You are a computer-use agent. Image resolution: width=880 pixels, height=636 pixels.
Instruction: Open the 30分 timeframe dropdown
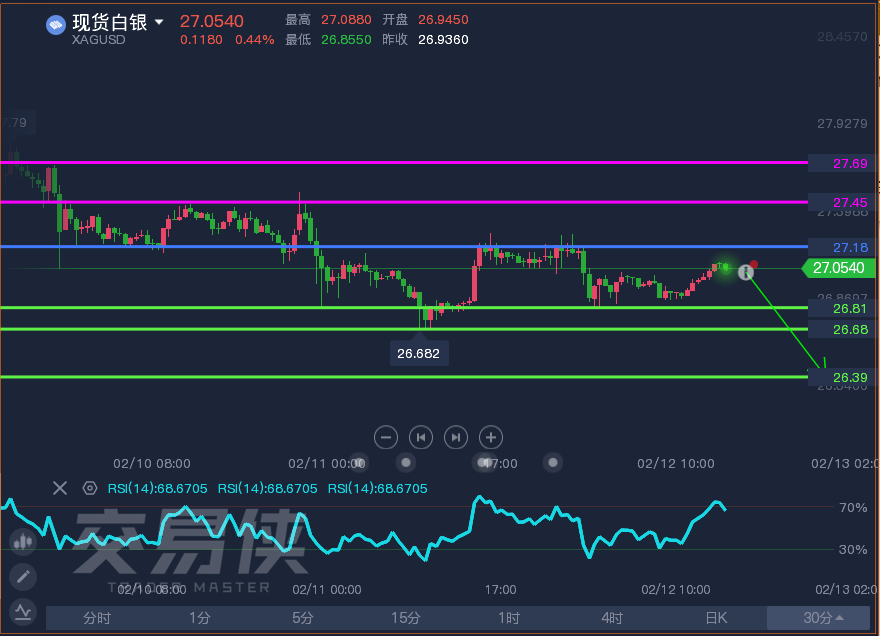point(822,618)
